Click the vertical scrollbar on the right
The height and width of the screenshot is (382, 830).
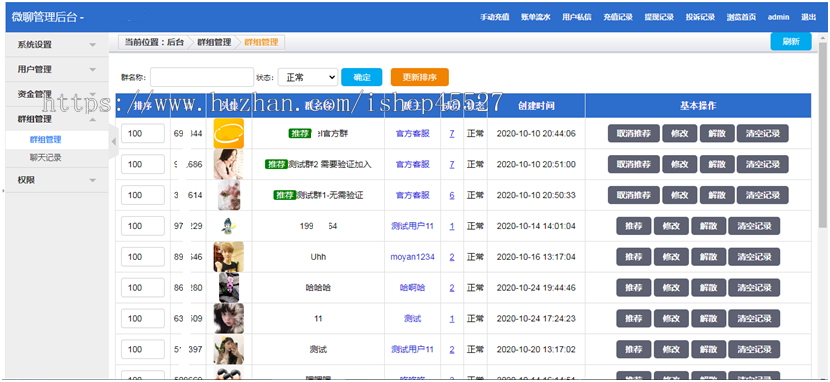pos(823,135)
